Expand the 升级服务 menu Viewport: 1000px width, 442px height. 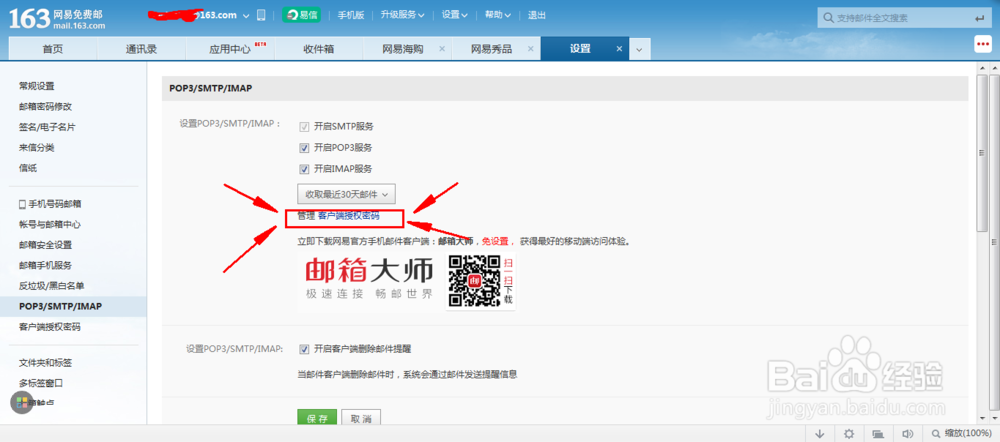pyautogui.click(x=402, y=15)
